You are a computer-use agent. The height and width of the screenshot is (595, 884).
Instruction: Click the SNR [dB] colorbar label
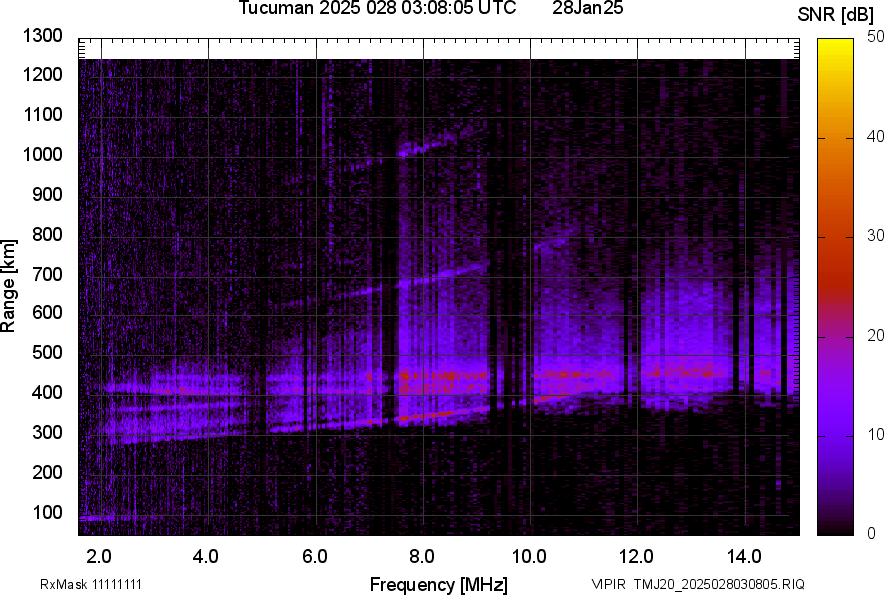(834, 15)
